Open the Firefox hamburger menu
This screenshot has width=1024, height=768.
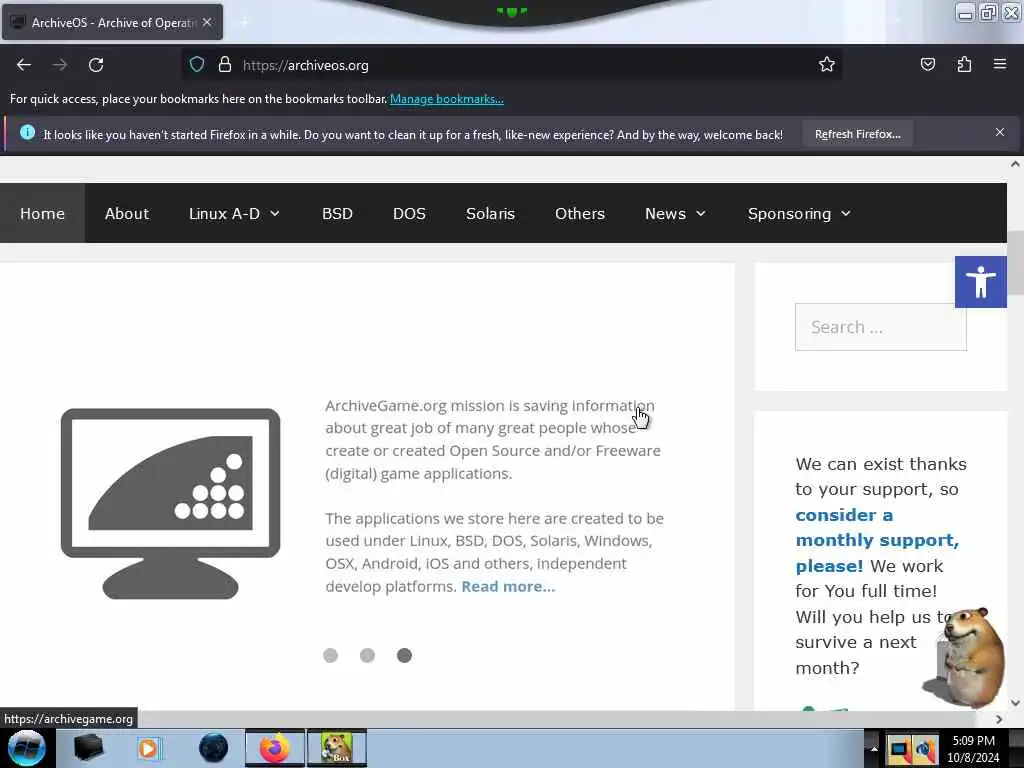1000,64
